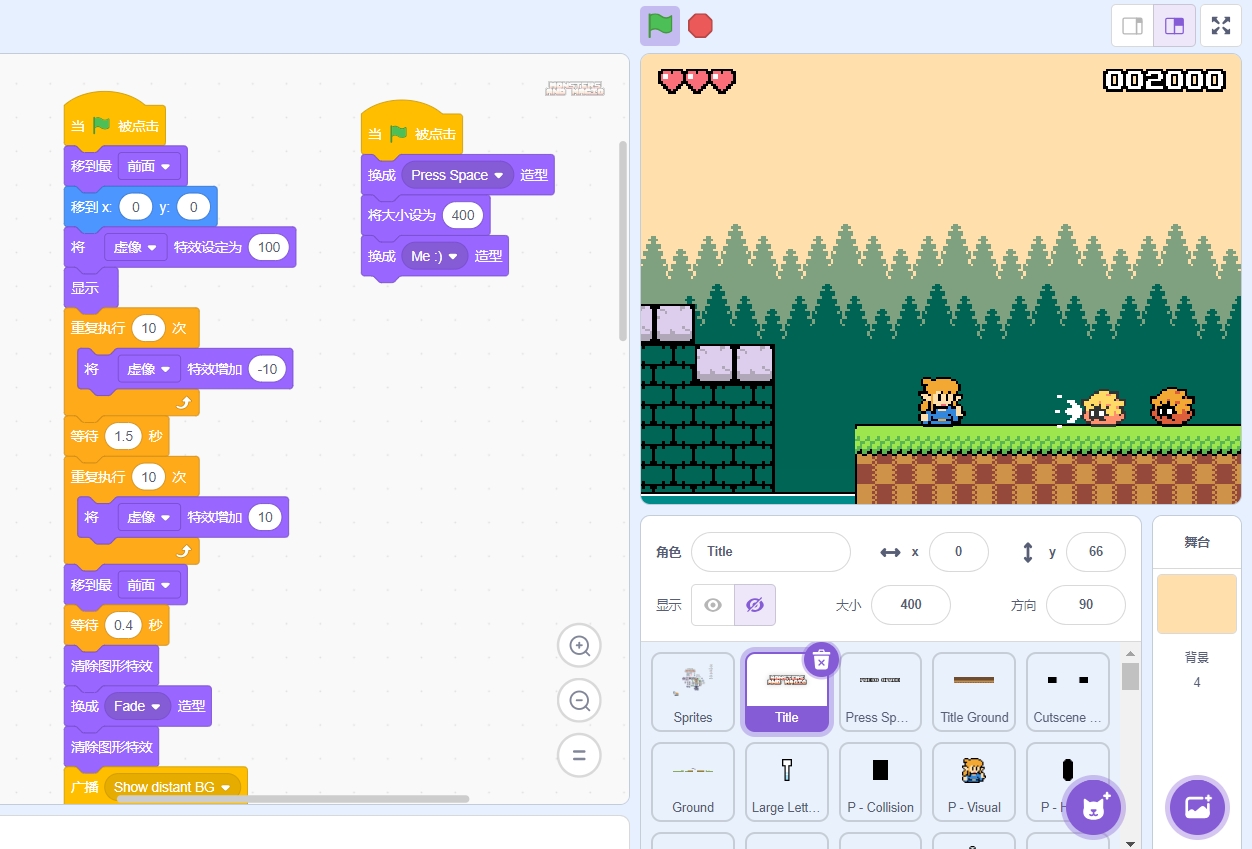Delete the Title sprite with trash icon
This screenshot has width=1252, height=849.
coord(821,660)
